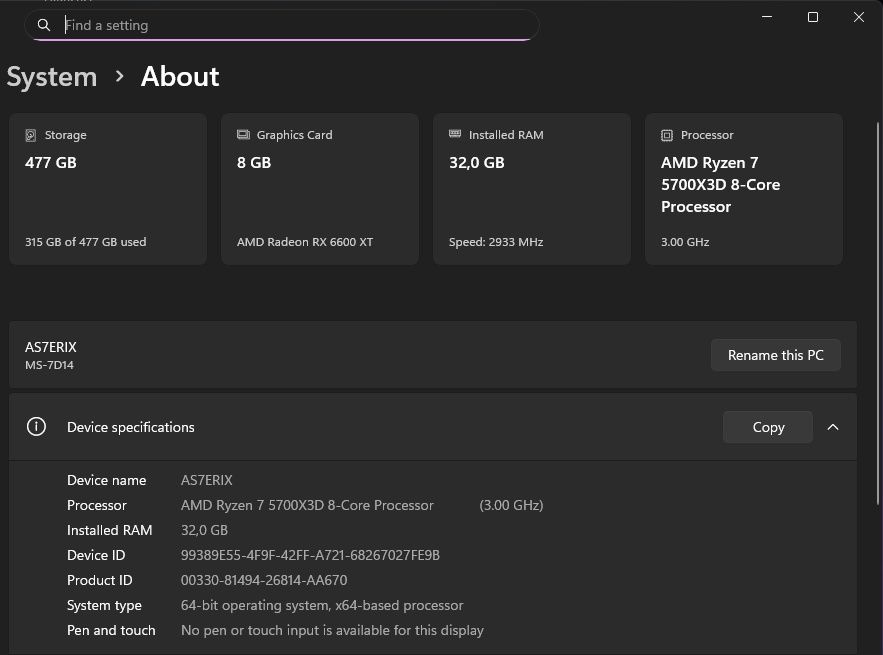Click the Graphics Card monitor icon
Screen dimensions: 883x655
click(243, 135)
